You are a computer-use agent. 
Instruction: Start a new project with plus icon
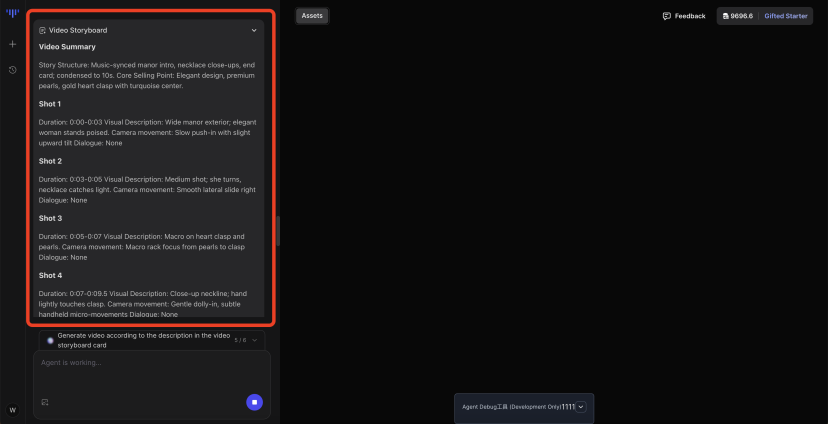pyautogui.click(x=12, y=44)
